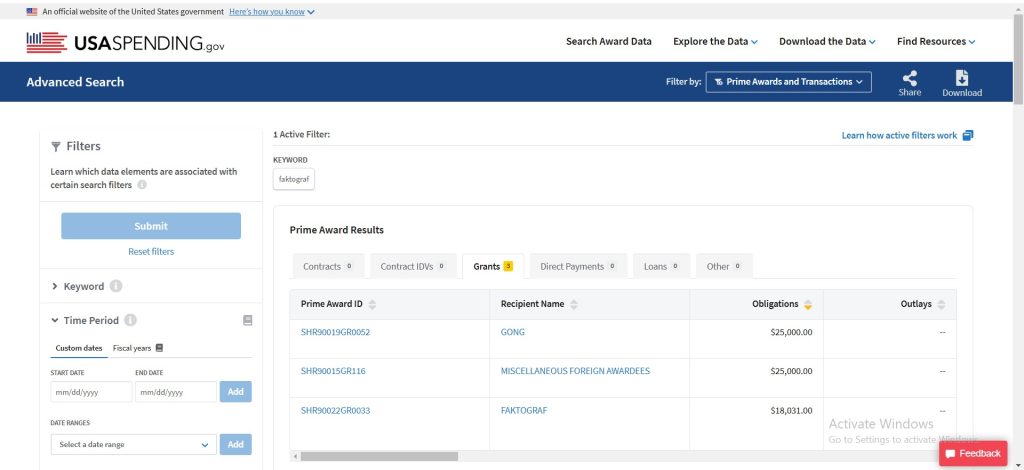The height and width of the screenshot is (470, 1024).
Task: Select the Grants tab
Action: pyautogui.click(x=493, y=266)
